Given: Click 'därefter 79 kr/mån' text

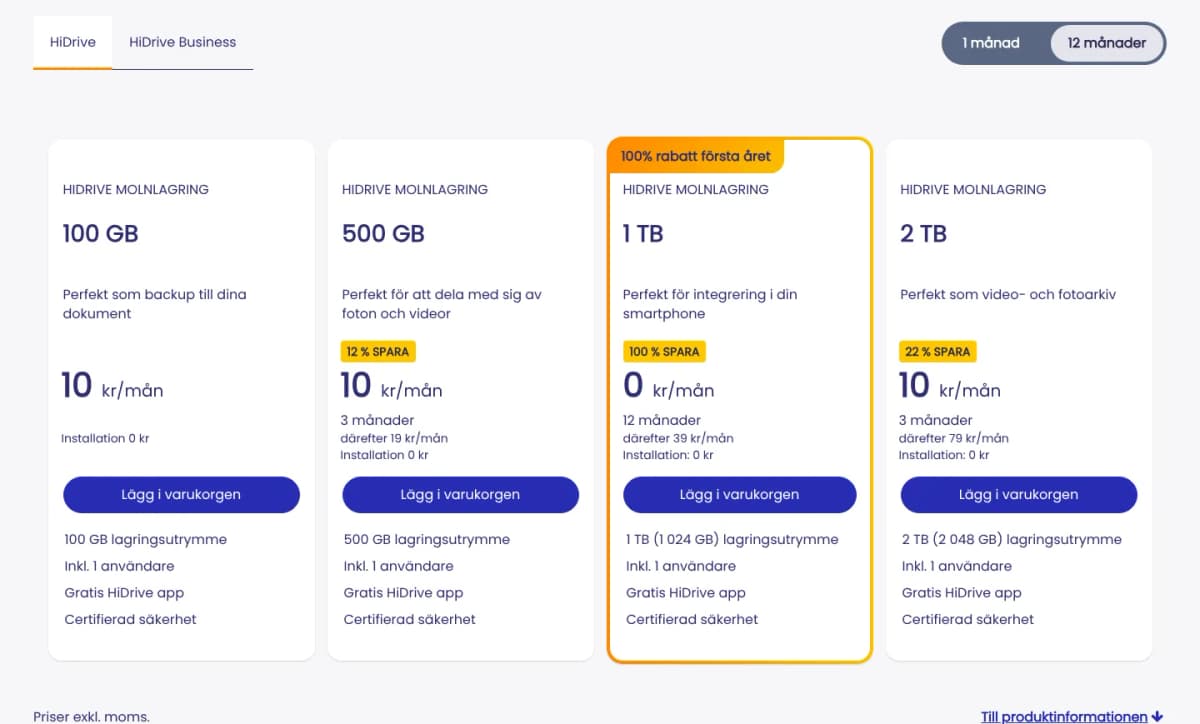Looking at the screenshot, I should (954, 438).
